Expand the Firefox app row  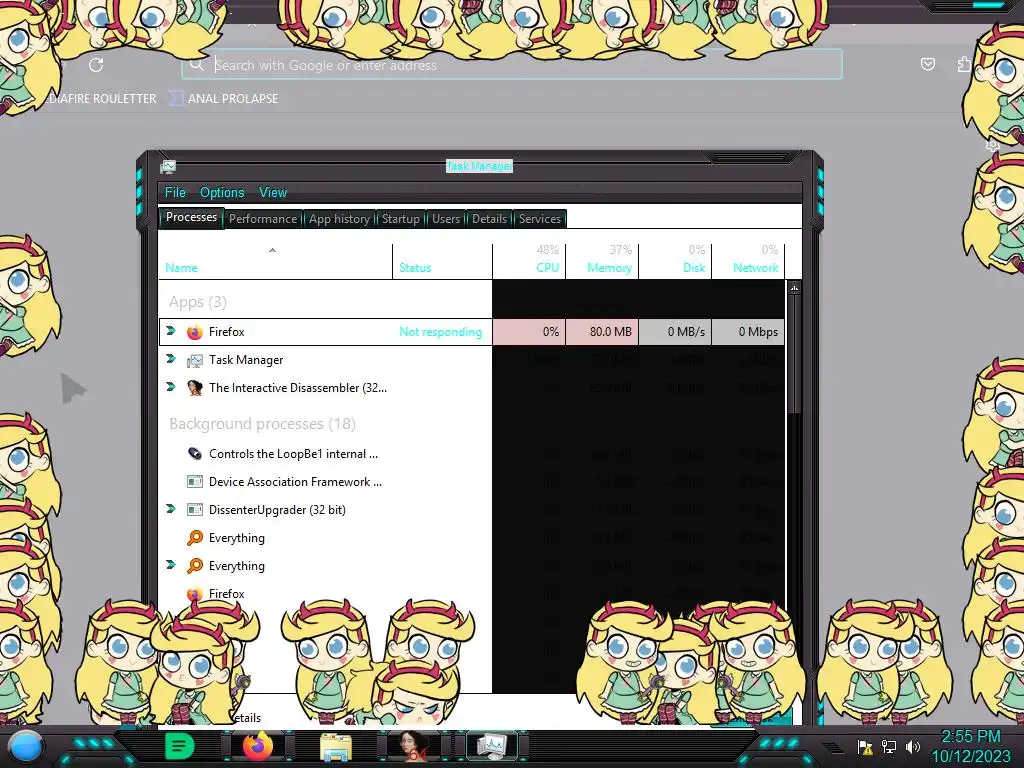pyautogui.click(x=171, y=330)
